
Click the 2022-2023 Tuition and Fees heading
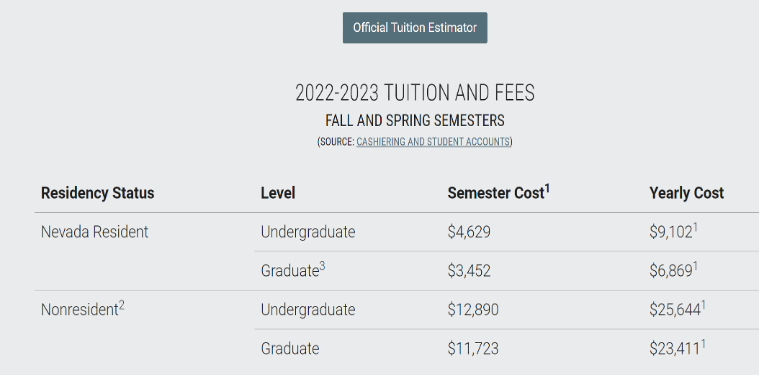[415, 93]
